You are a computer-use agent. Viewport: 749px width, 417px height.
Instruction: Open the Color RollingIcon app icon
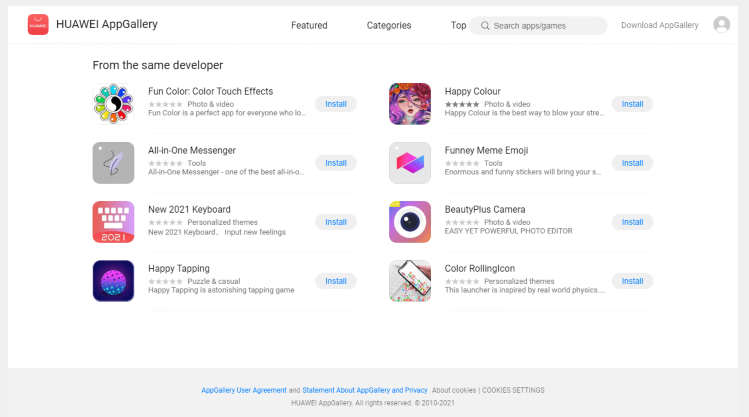pos(410,281)
